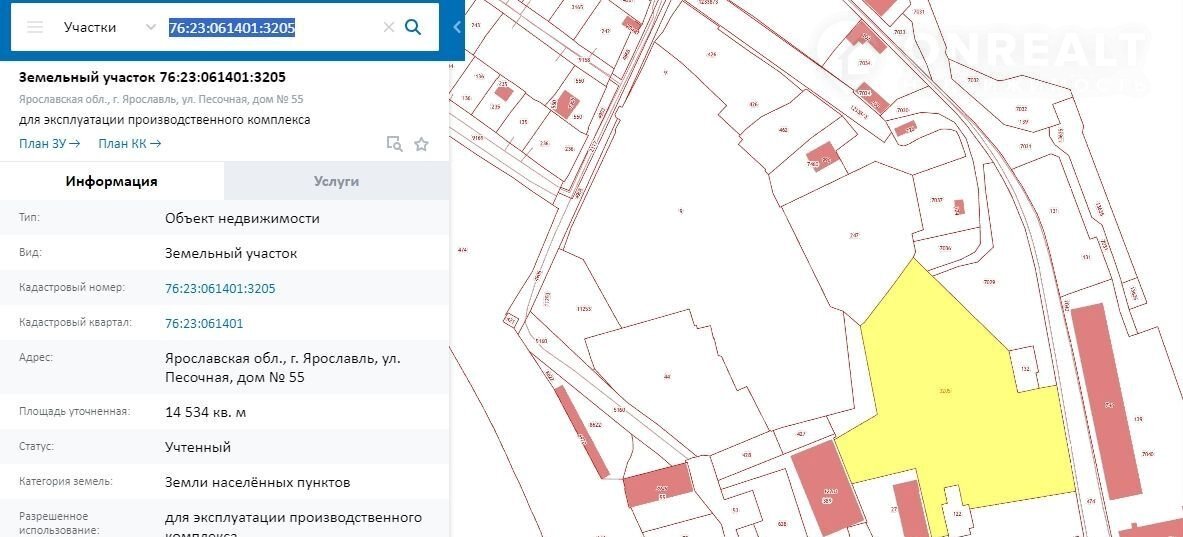Open the План КК link

click(x=129, y=143)
